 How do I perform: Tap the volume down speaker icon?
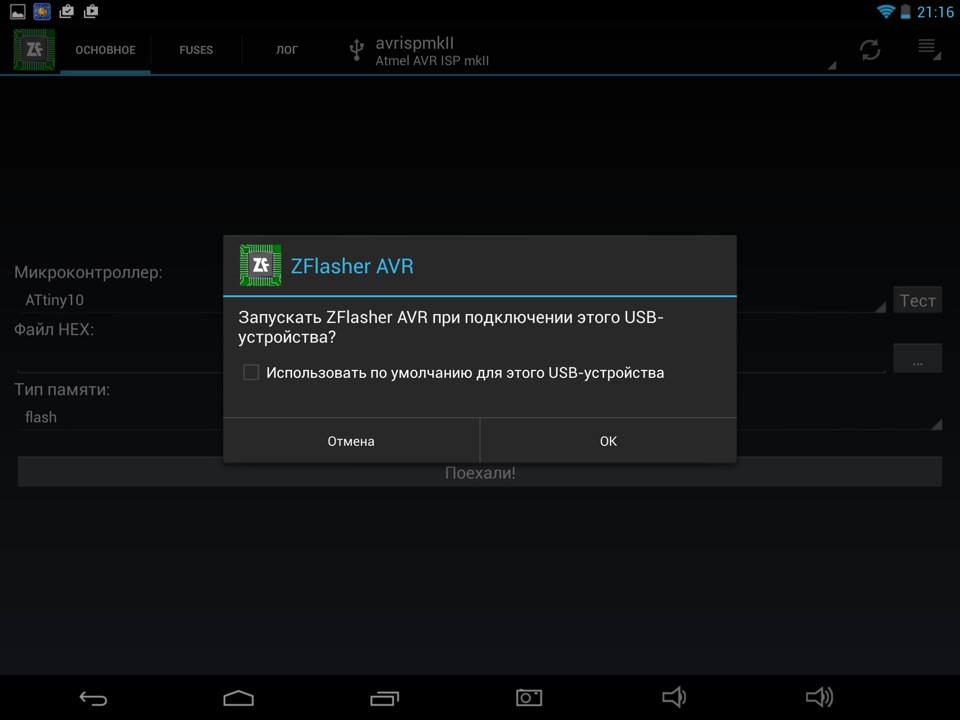[x=674, y=697]
